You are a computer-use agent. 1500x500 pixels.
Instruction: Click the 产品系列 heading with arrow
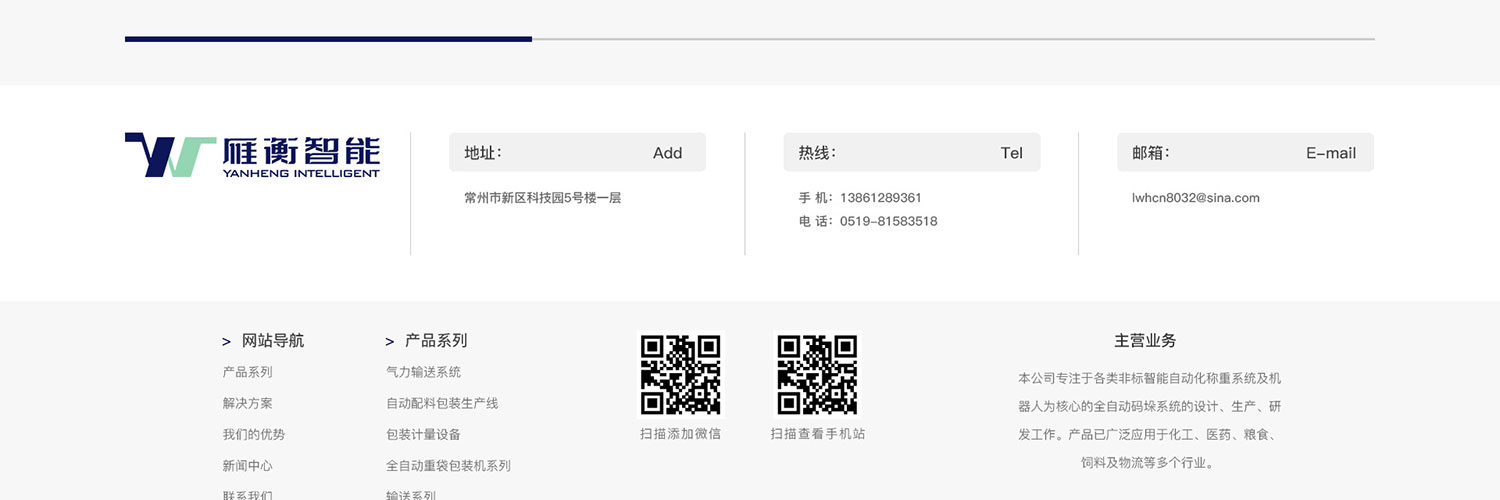(435, 341)
